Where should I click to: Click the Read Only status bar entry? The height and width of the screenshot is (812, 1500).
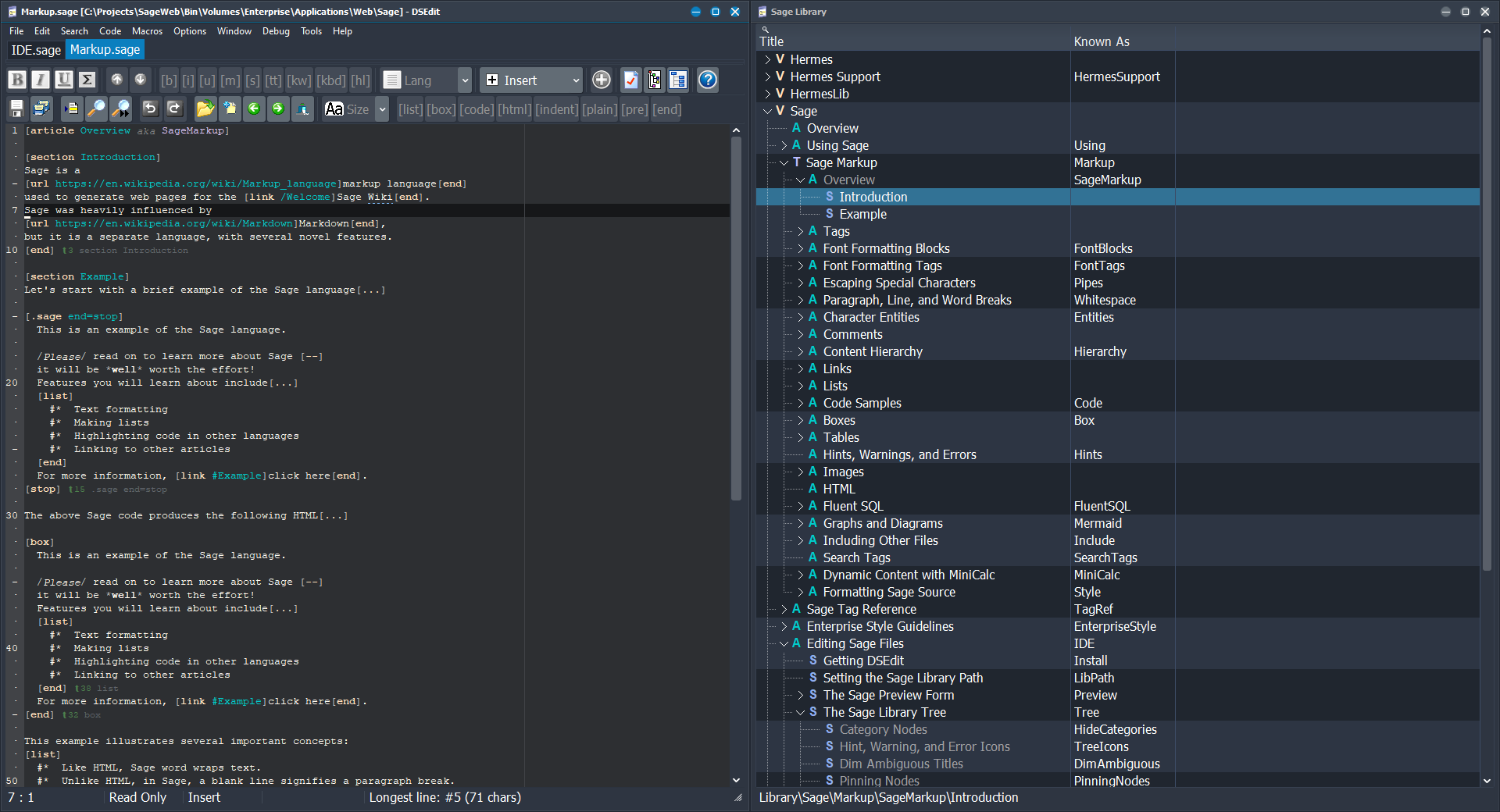coord(137,797)
